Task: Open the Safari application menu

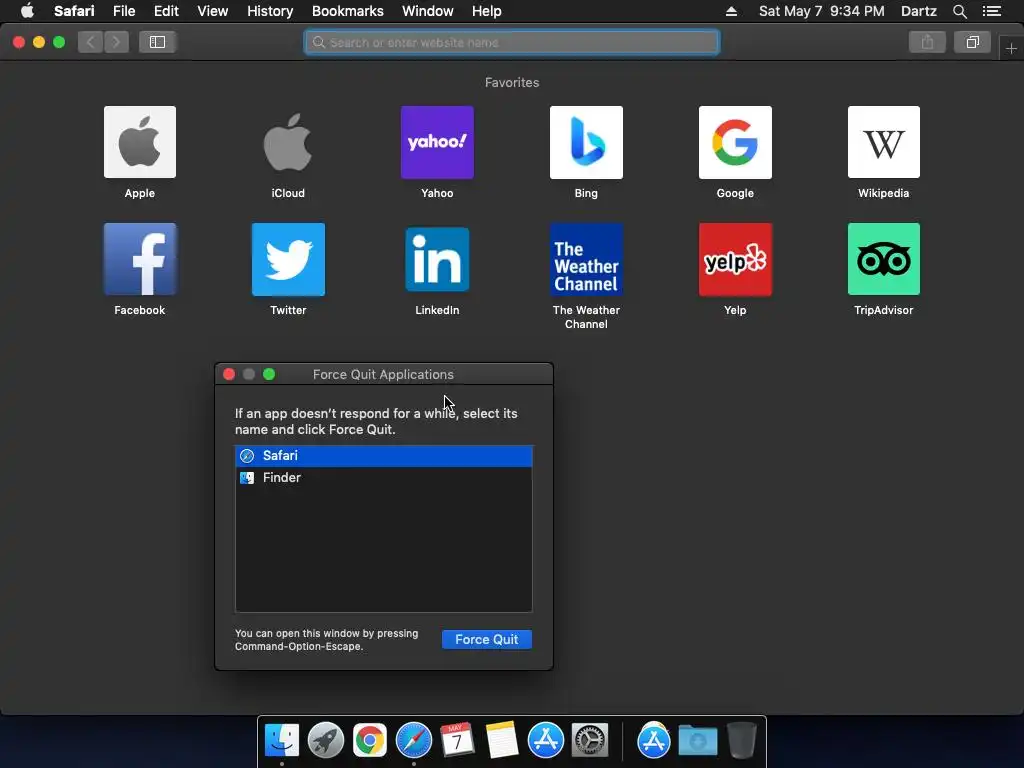Action: [x=74, y=11]
